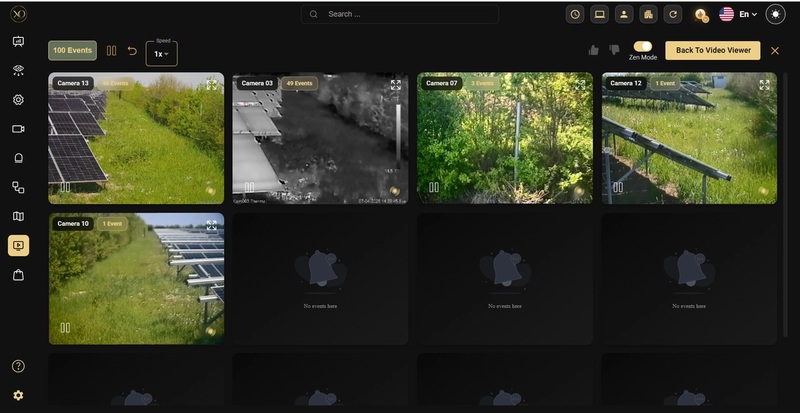Click the app logo icon at top of sidebar
Viewport: 800px width, 413px height.
(x=18, y=14)
